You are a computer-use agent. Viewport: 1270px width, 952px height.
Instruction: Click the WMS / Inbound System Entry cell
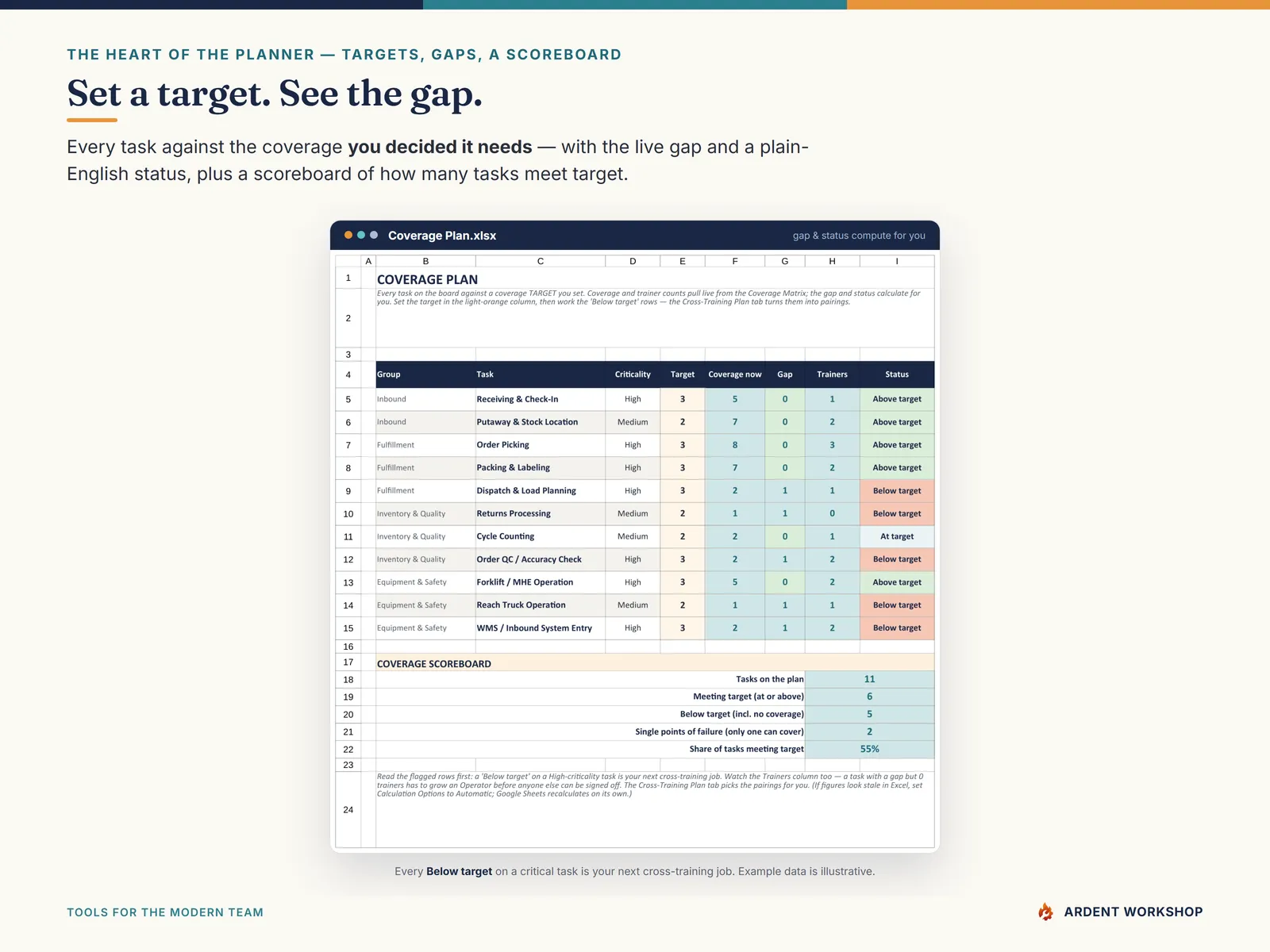pyautogui.click(x=541, y=628)
